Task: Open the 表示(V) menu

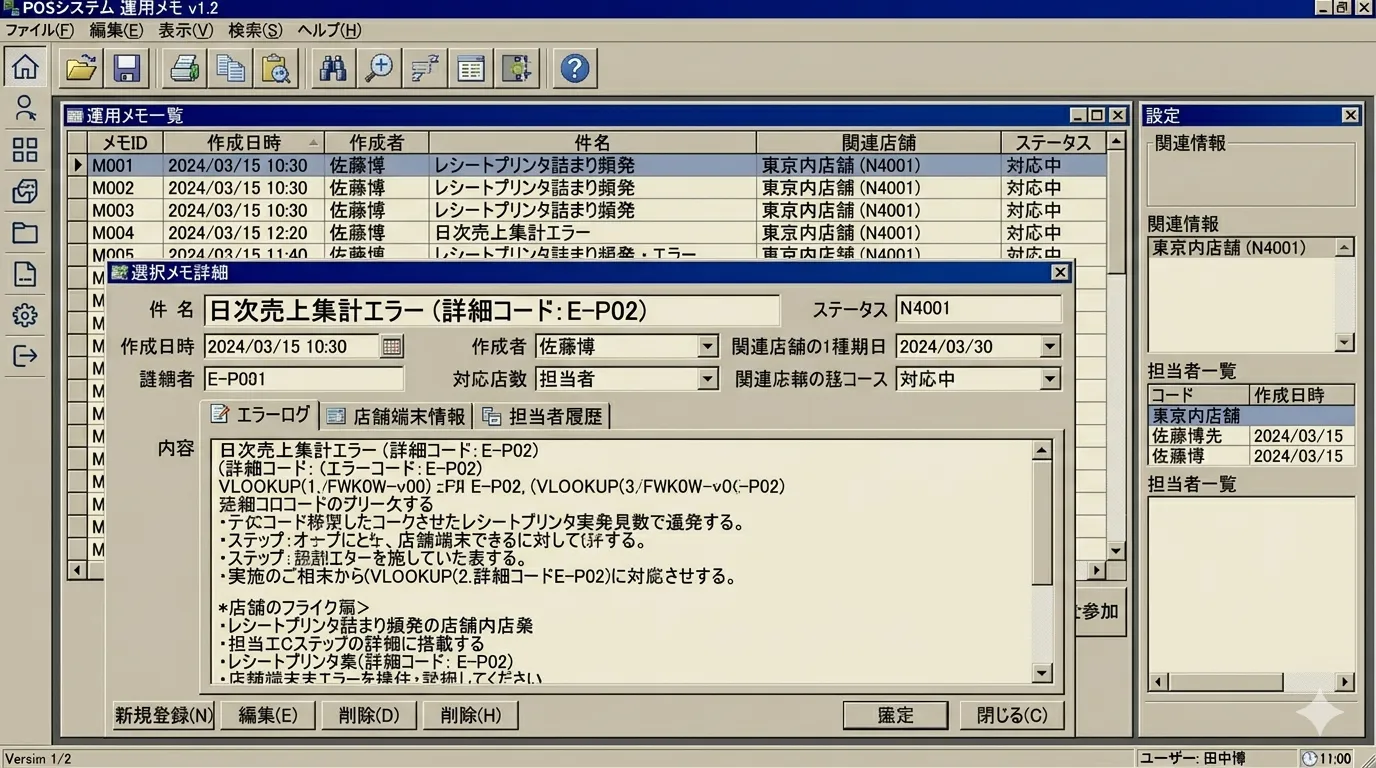Action: click(186, 30)
